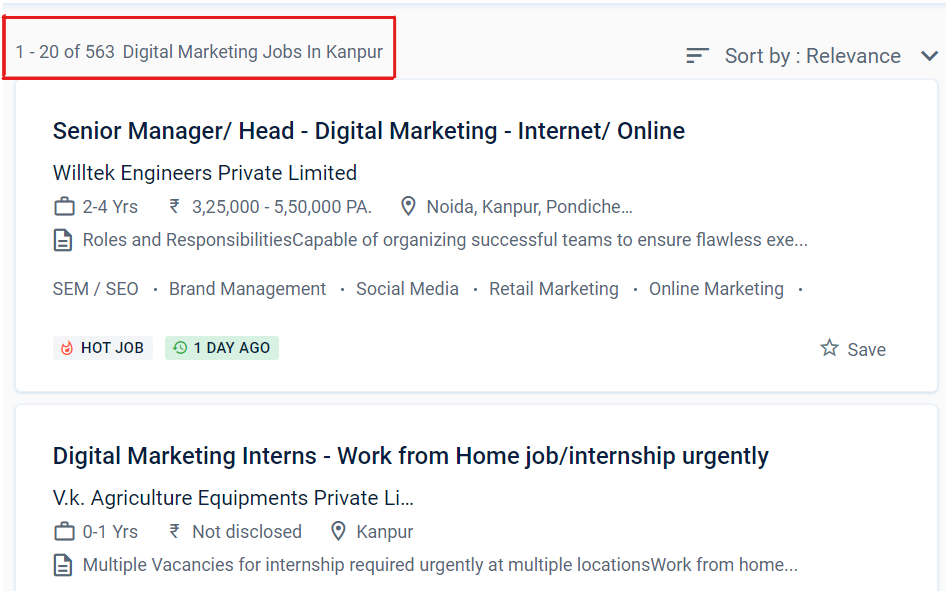Click the Social Media skill tag
The width and height of the screenshot is (946, 591).
coord(407,288)
